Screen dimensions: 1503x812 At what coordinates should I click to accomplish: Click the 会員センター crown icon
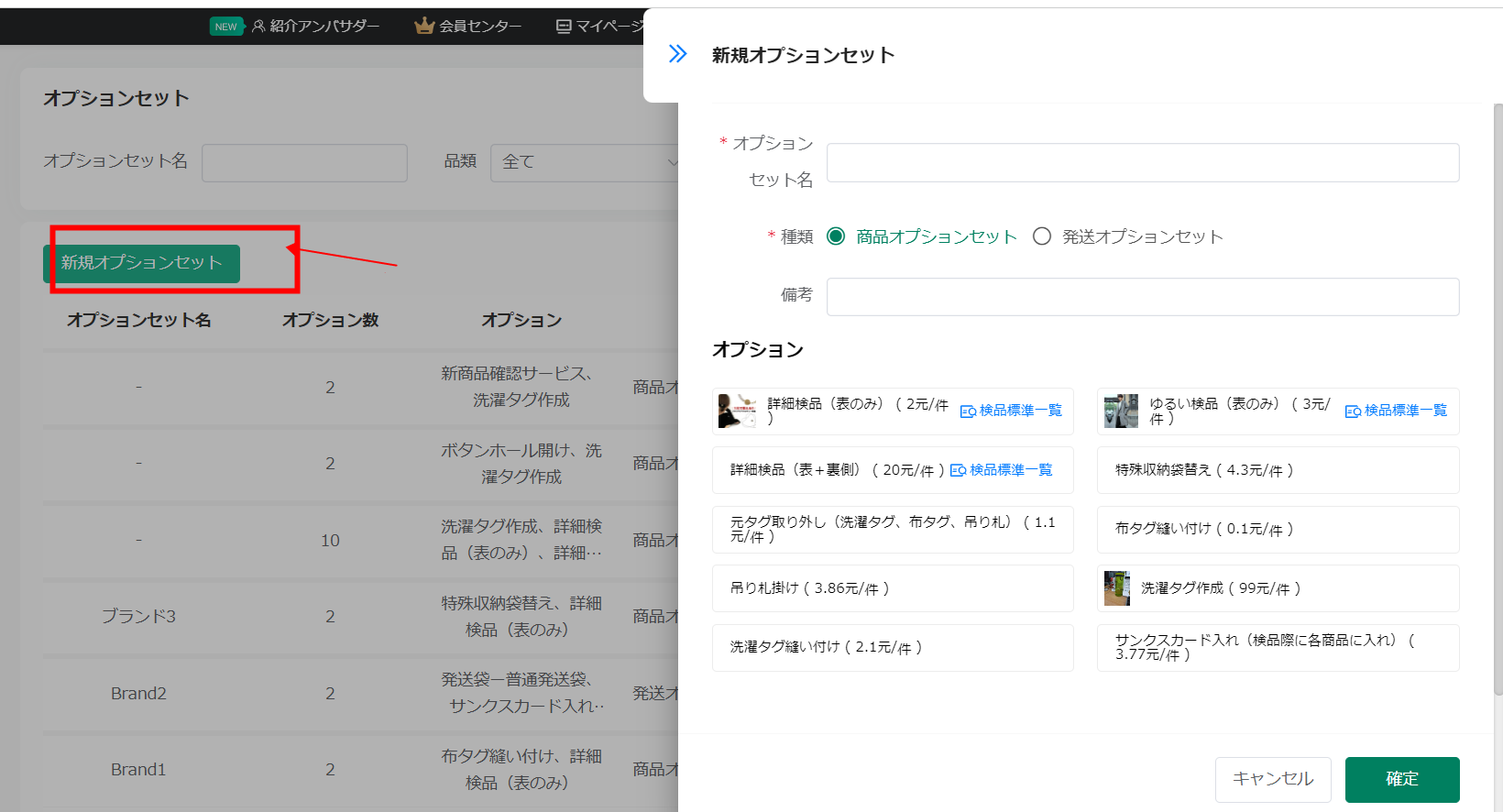point(424,26)
